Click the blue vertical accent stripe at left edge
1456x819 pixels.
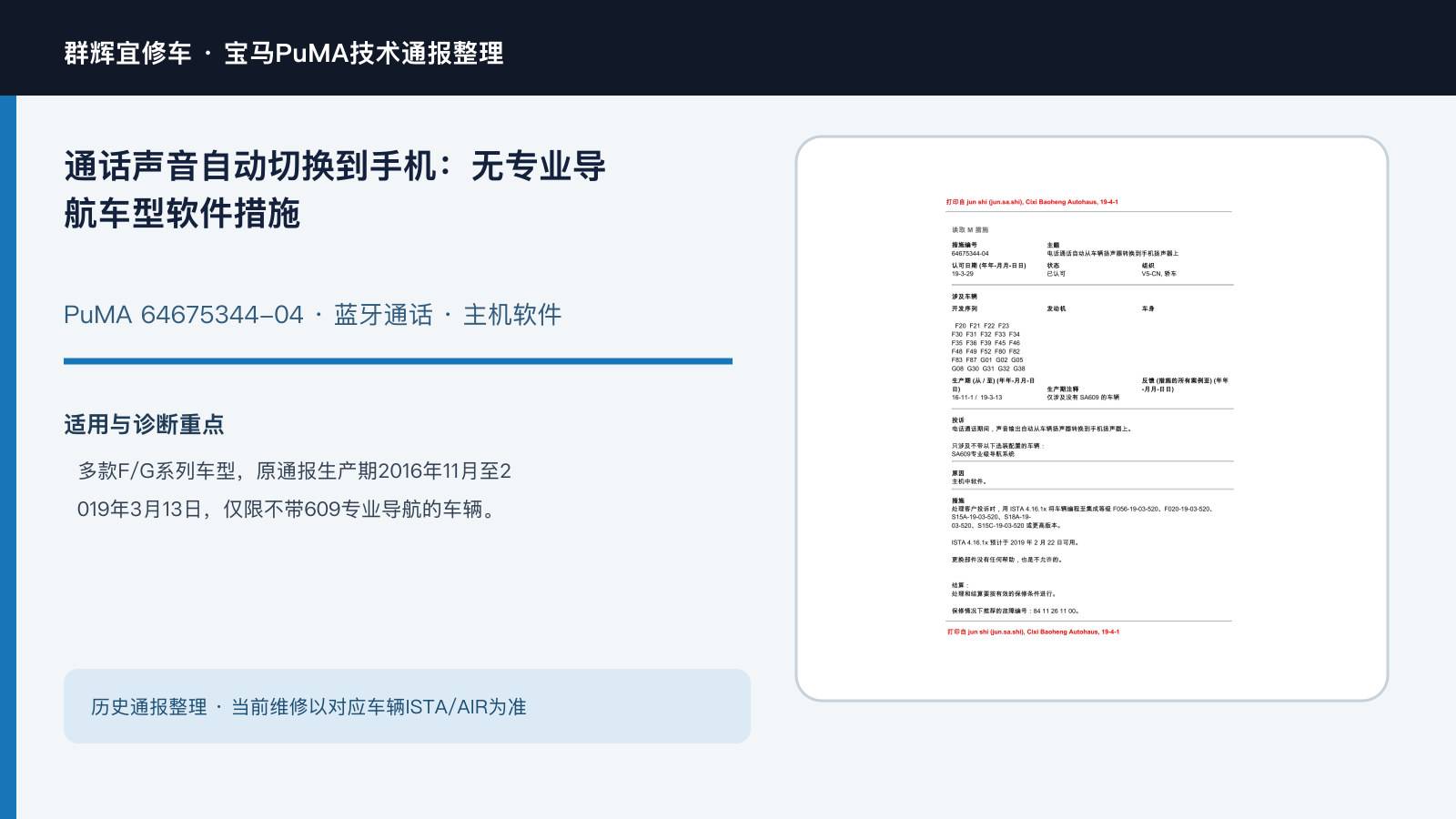8,457
